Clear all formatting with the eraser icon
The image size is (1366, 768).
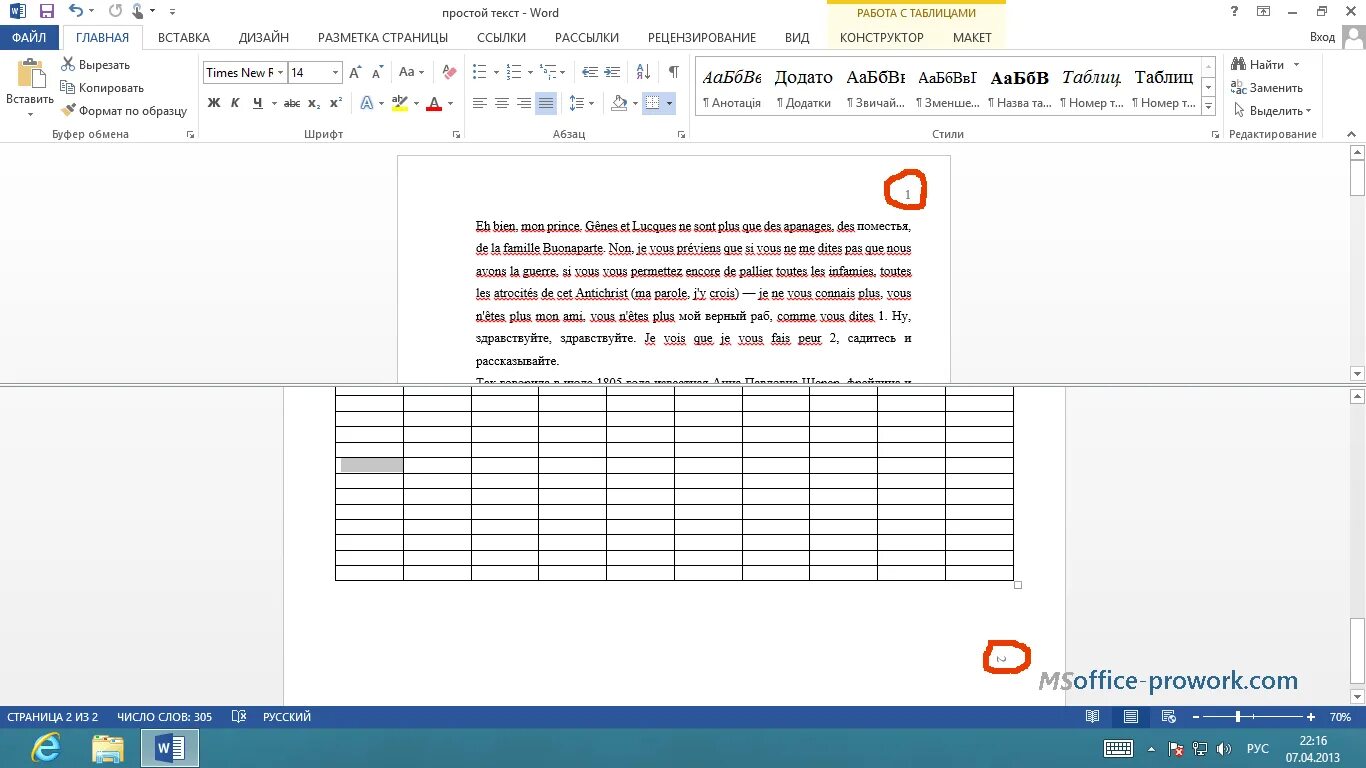pos(449,73)
